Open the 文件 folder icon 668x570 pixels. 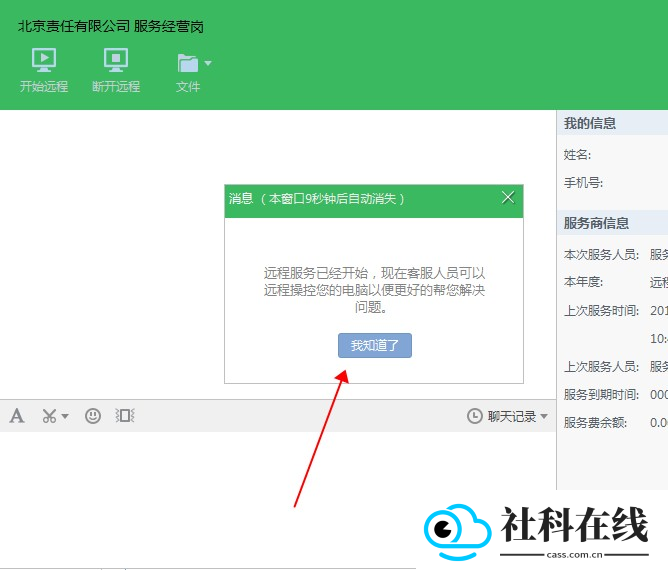pyautogui.click(x=187, y=63)
